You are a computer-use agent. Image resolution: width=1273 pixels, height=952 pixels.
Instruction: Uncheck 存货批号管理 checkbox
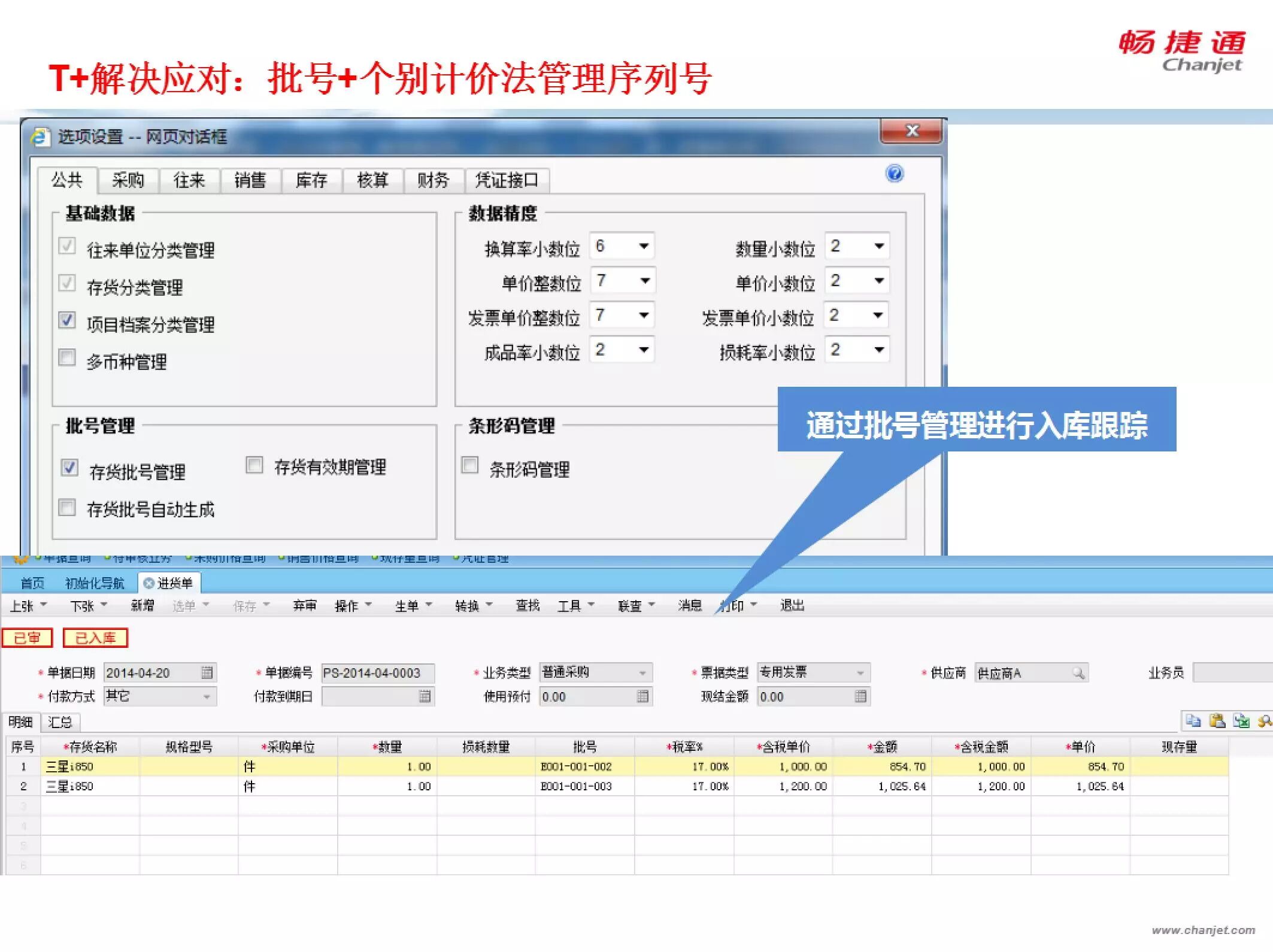tap(69, 468)
